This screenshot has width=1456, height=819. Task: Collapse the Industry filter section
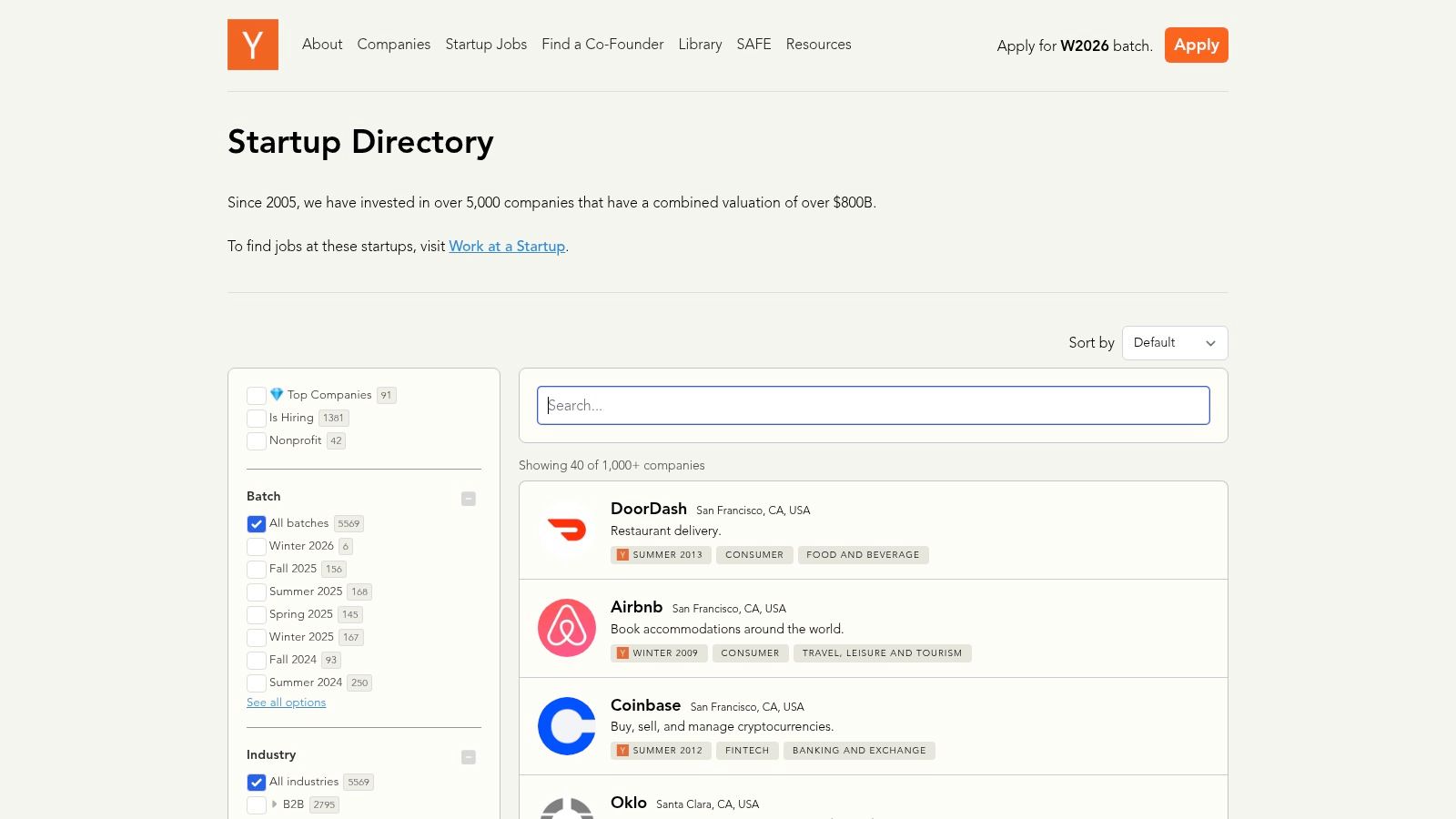tap(469, 756)
